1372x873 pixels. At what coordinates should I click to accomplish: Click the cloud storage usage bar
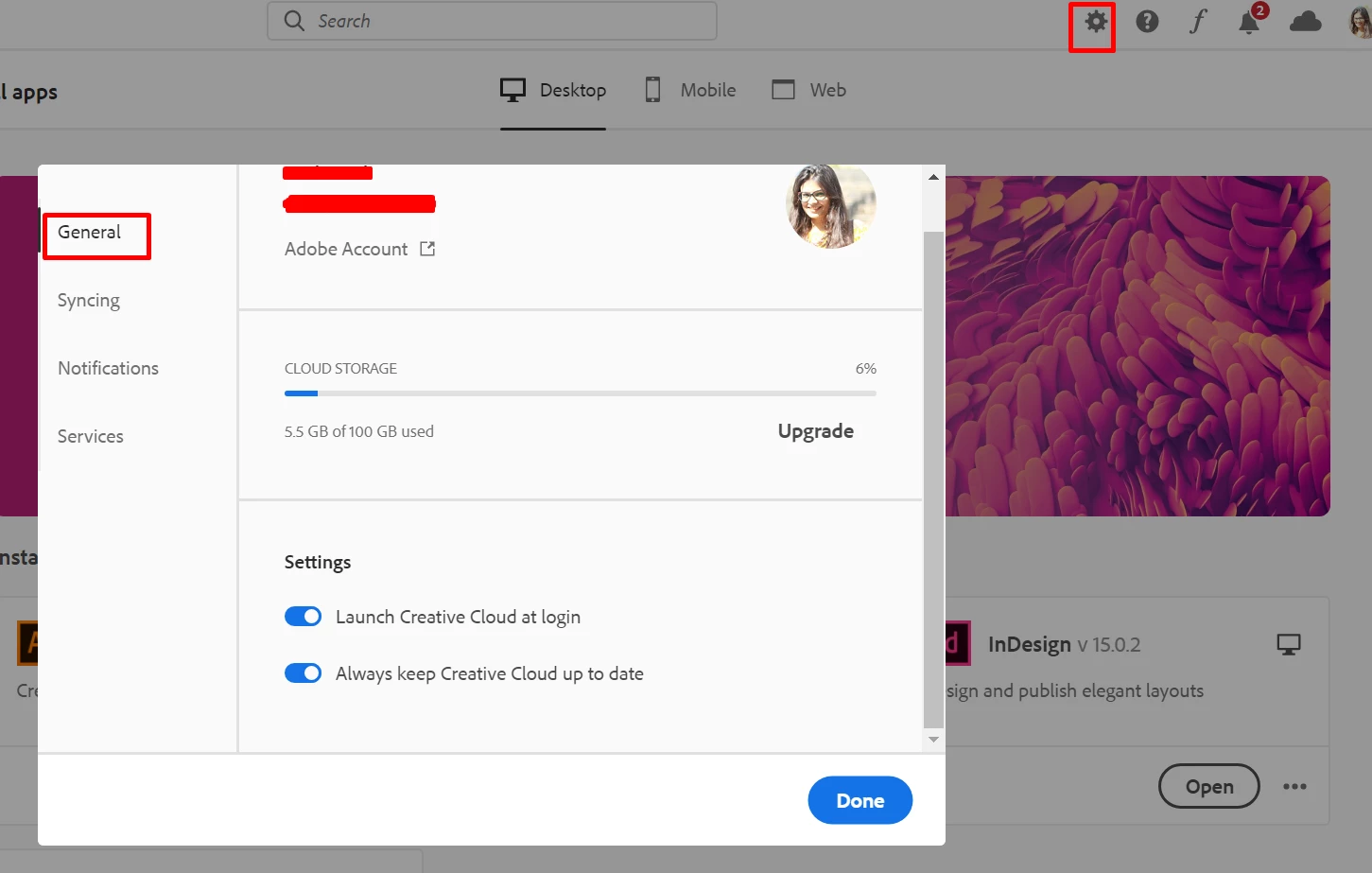581,393
